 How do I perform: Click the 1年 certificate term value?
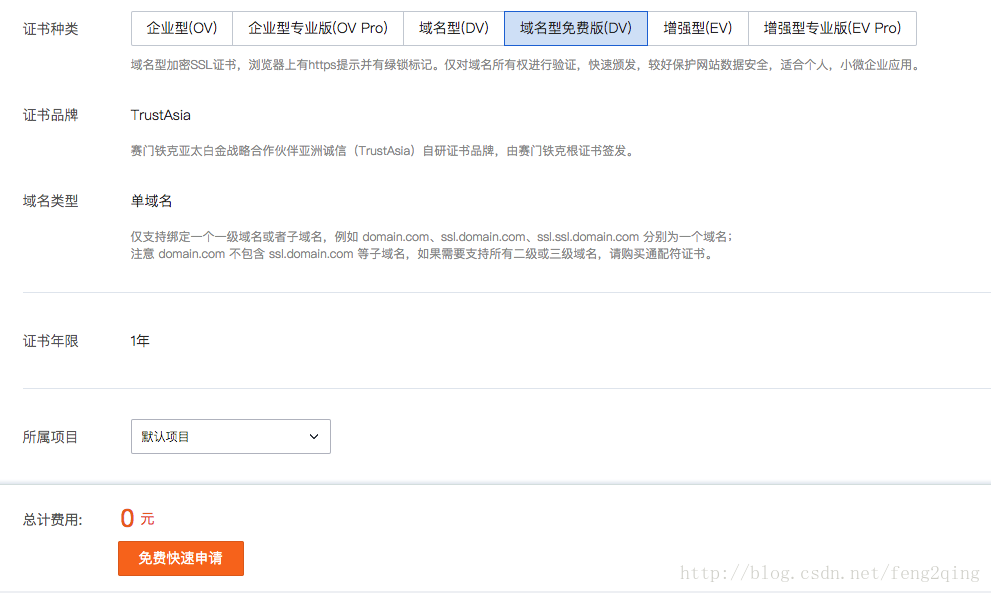tap(140, 341)
